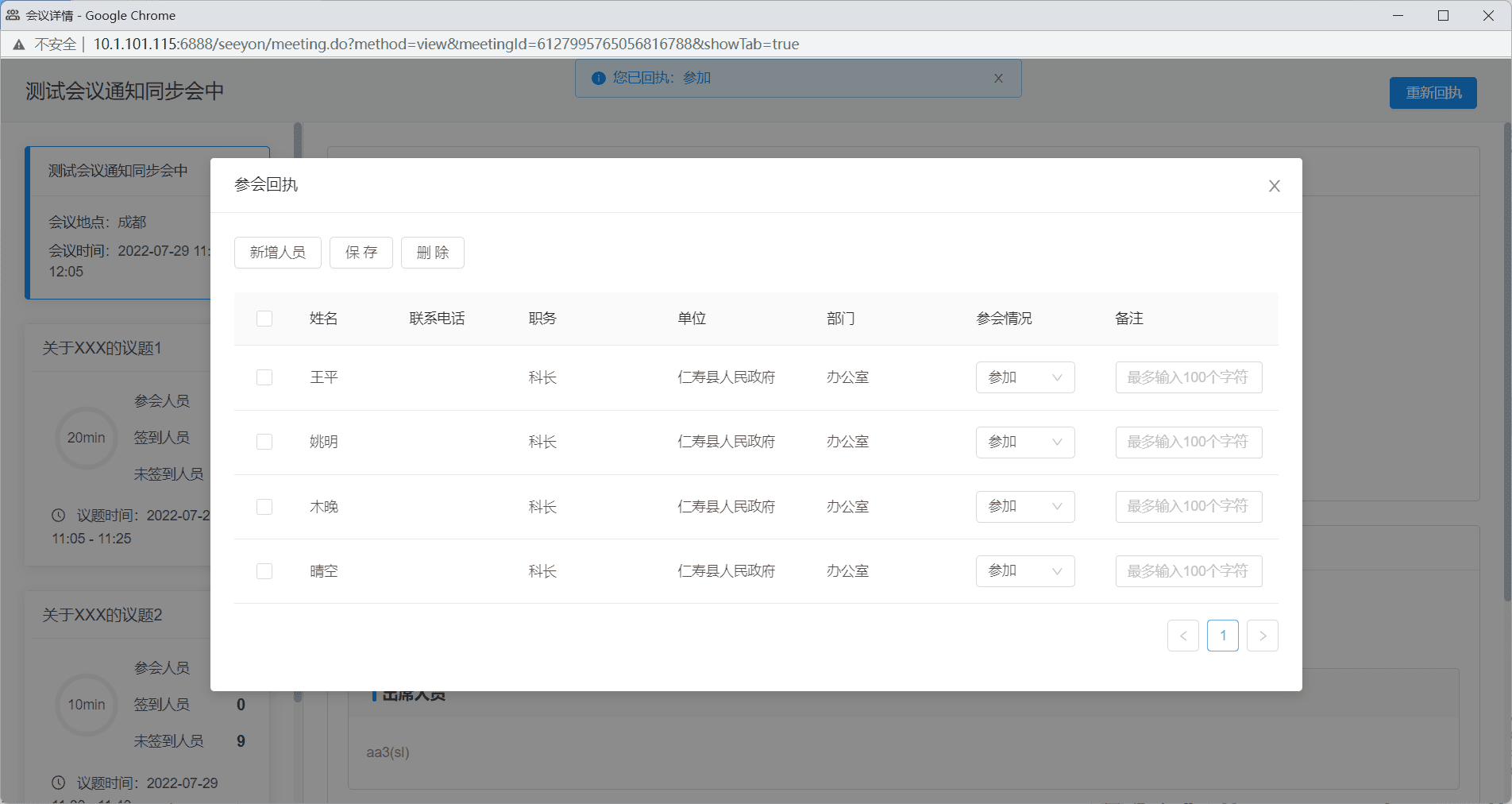Click the 联系电话 column header
The width and height of the screenshot is (1512, 804).
click(438, 319)
